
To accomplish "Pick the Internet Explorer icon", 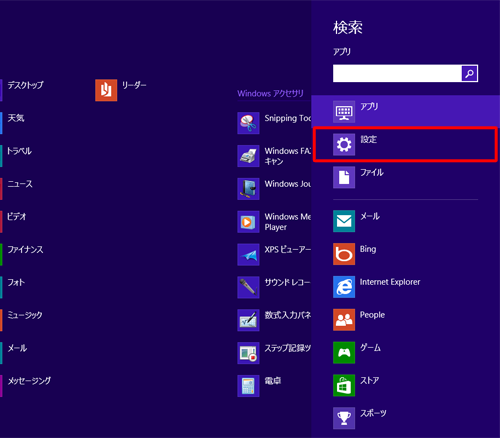I will click(x=344, y=287).
